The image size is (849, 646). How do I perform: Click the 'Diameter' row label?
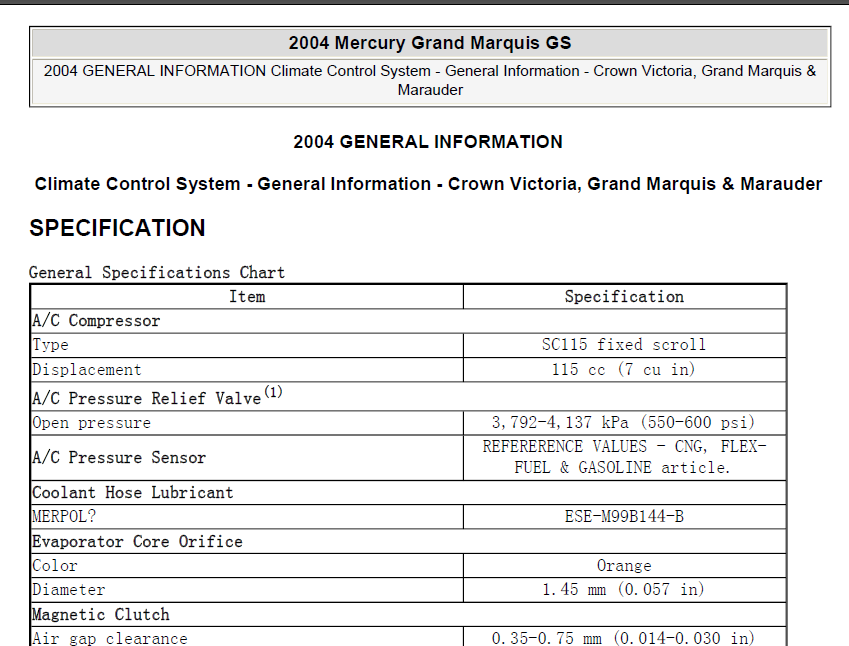click(69, 590)
